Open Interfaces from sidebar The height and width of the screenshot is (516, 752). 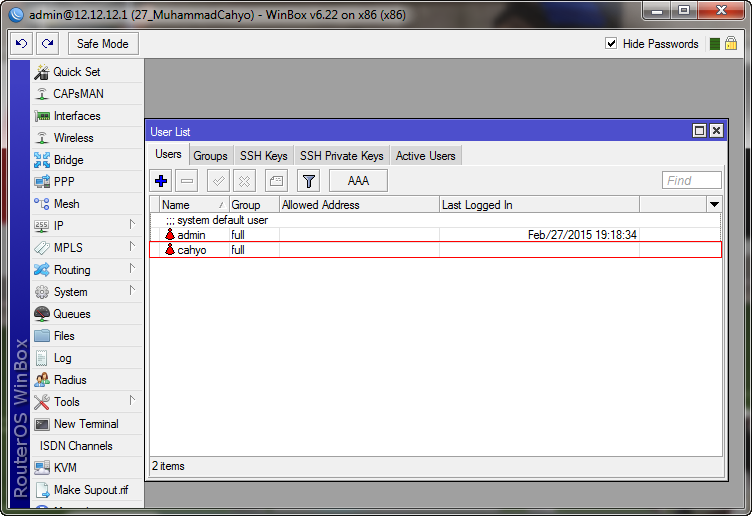[x=87, y=116]
